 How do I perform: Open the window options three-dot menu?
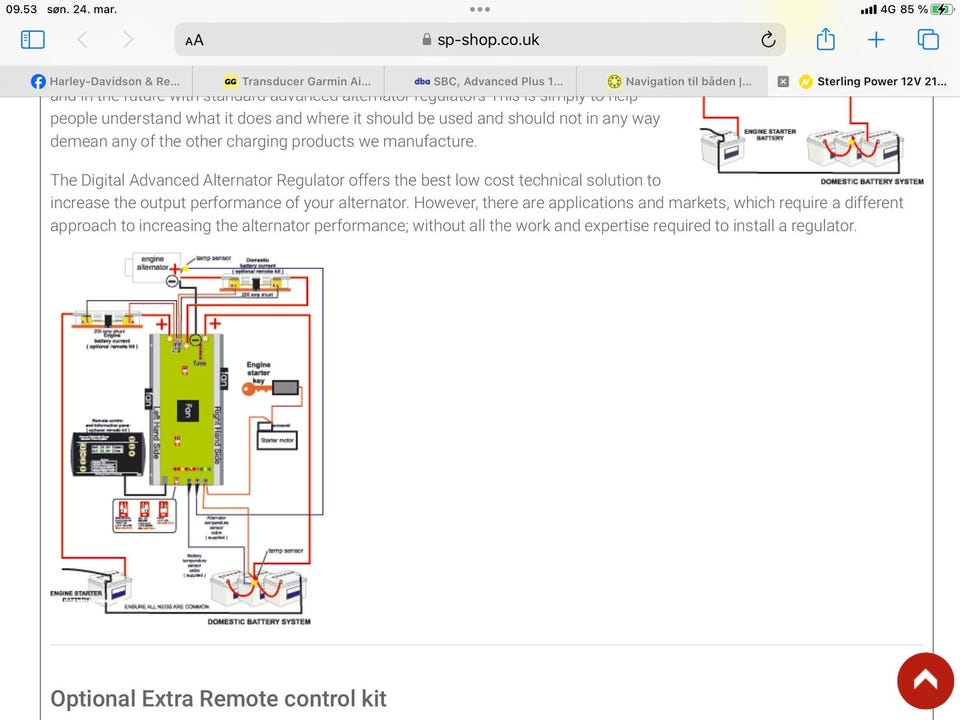pyautogui.click(x=480, y=9)
